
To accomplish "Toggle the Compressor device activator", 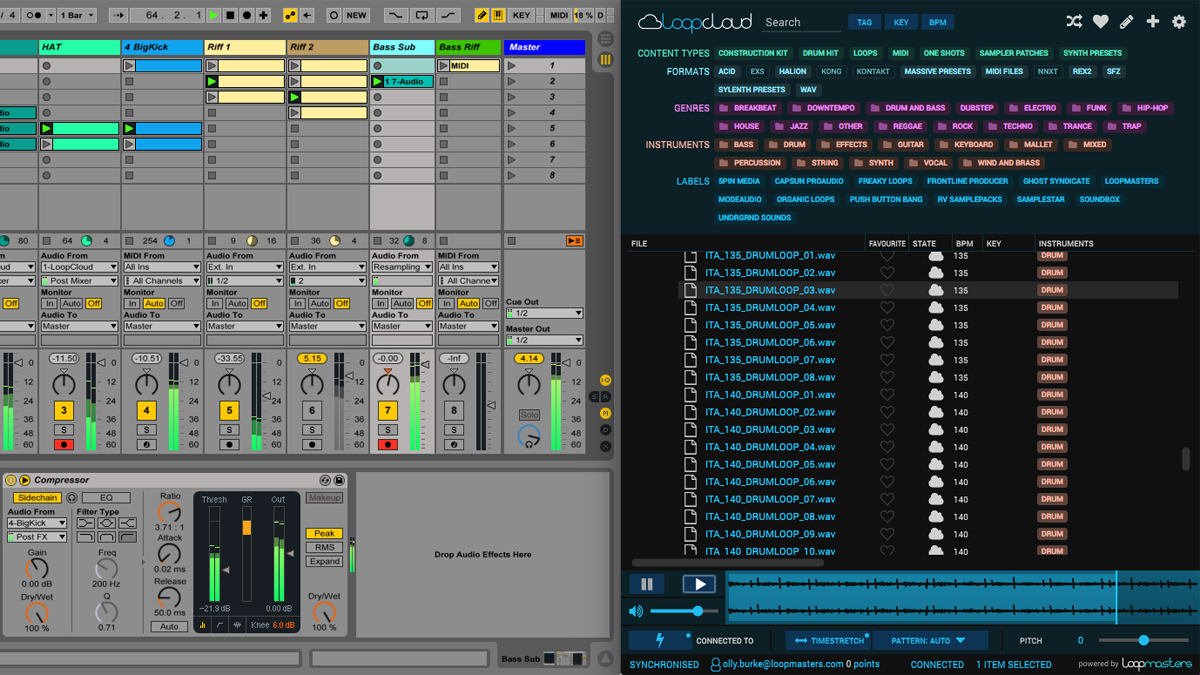I will [x=10, y=480].
